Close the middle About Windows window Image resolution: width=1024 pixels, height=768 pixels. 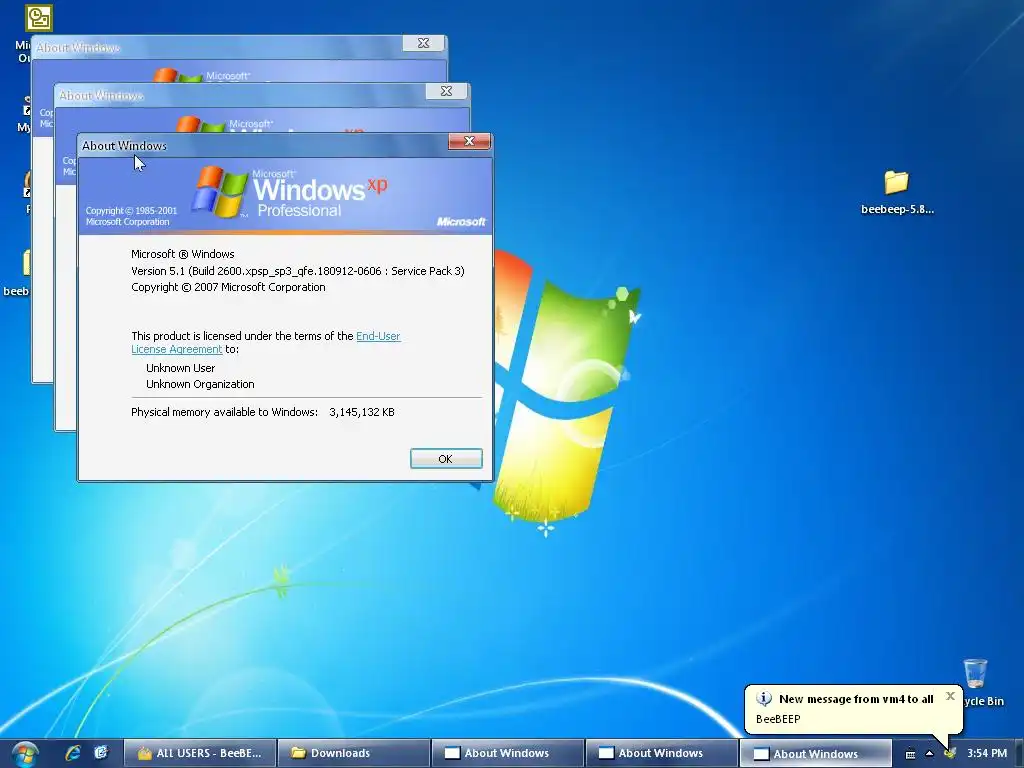pos(447,91)
